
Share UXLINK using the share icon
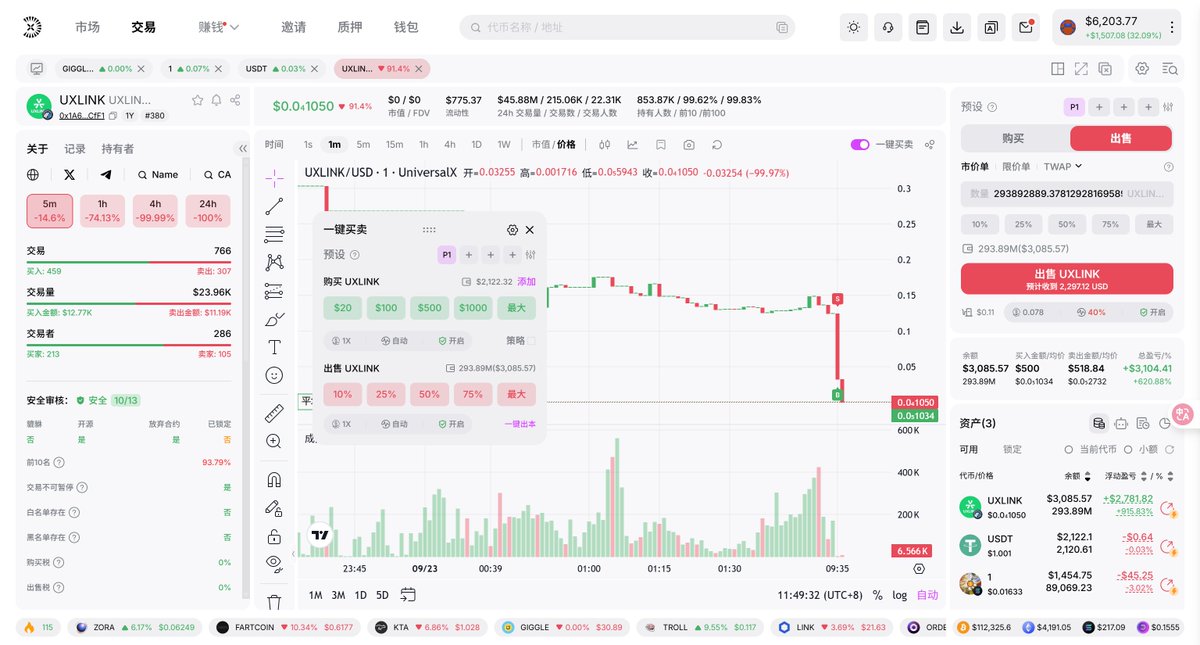(x=235, y=100)
